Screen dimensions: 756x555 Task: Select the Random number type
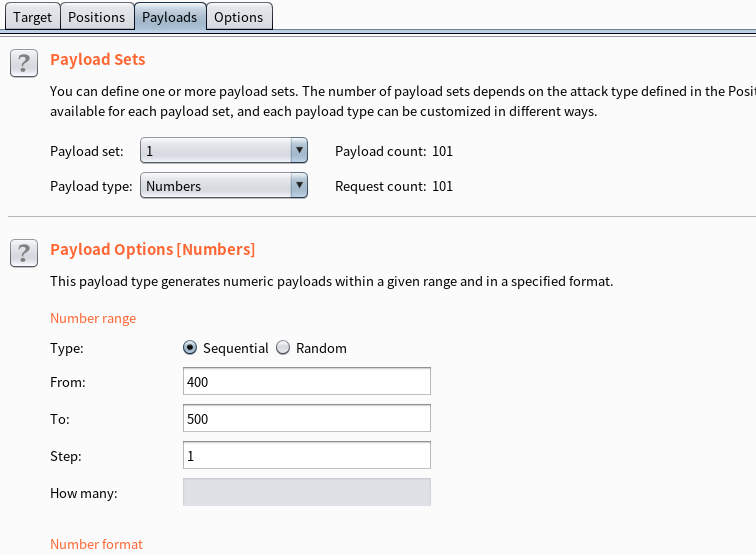pyautogui.click(x=283, y=348)
